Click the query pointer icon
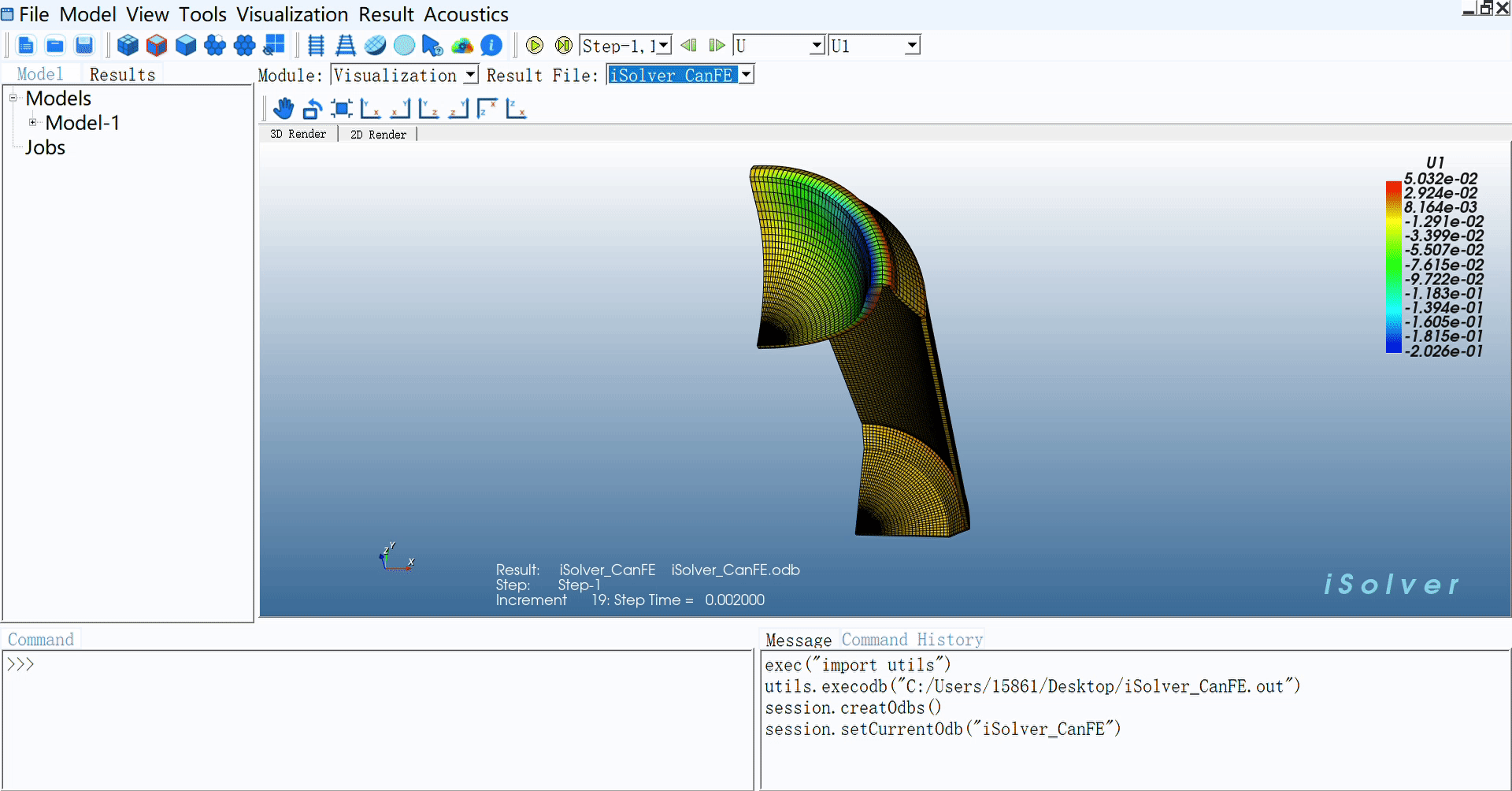This screenshot has height=791, width=1512. (x=432, y=46)
